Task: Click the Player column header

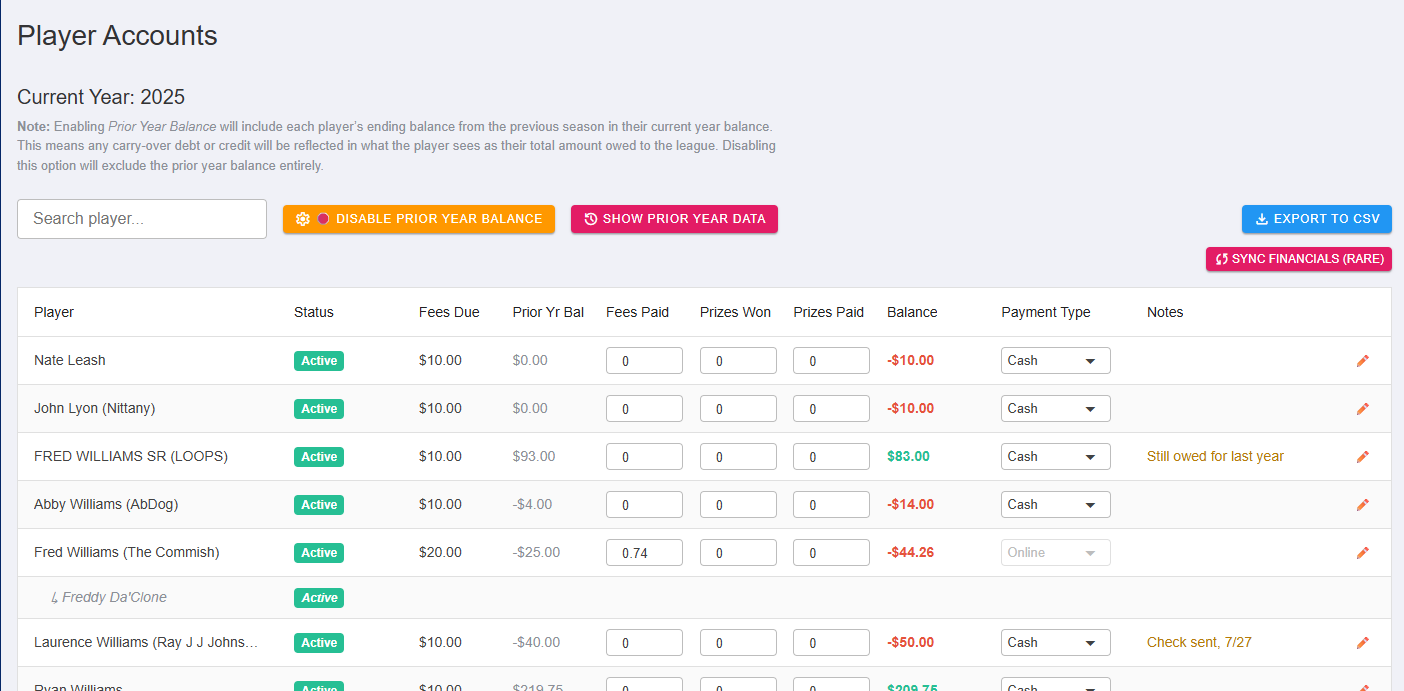Action: tap(53, 312)
